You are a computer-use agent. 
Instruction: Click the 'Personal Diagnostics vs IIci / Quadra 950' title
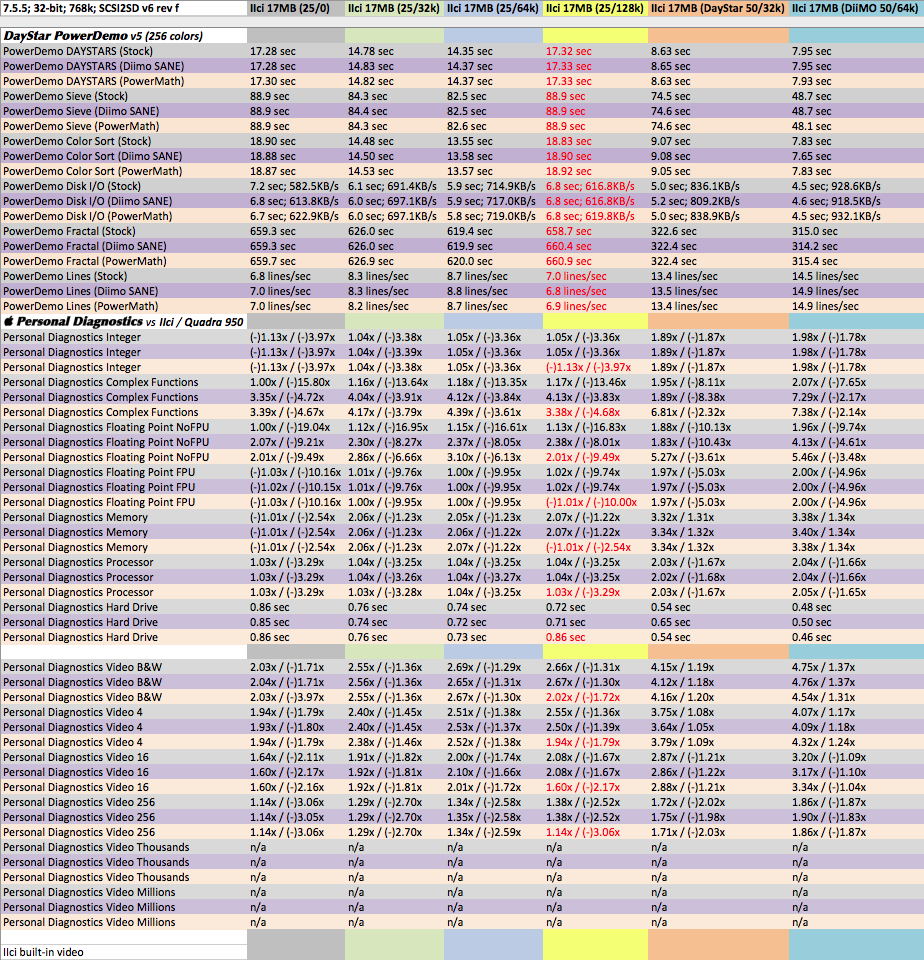click(124, 322)
